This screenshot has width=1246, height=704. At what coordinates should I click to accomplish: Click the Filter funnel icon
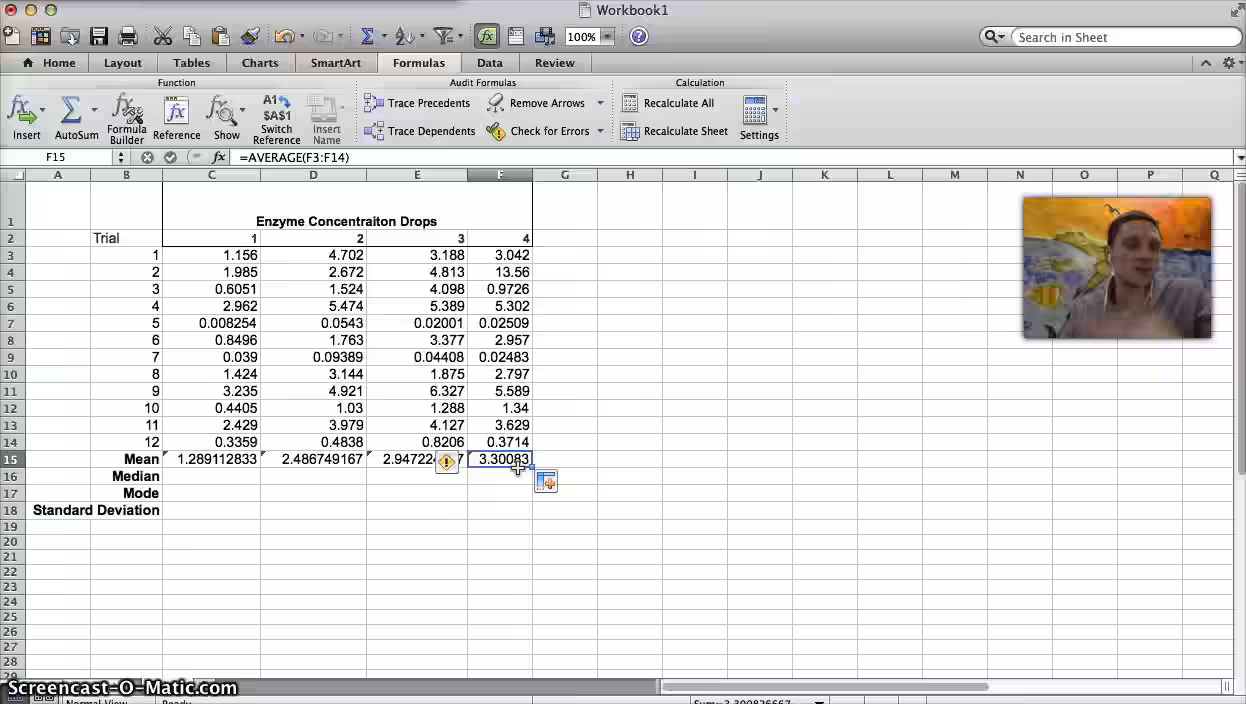click(x=444, y=37)
